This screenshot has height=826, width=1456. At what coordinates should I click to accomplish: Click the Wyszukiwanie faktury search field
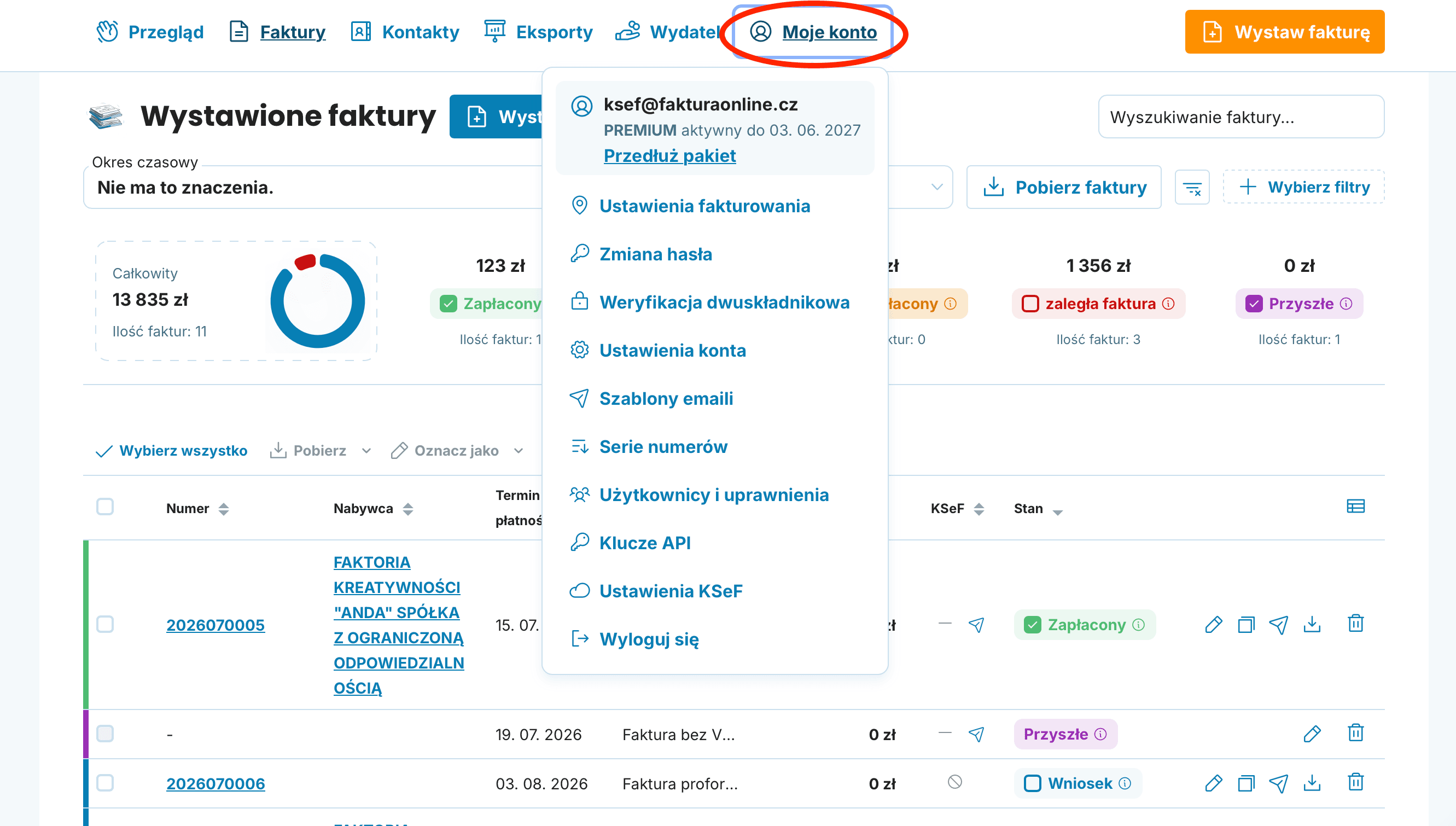(1241, 117)
